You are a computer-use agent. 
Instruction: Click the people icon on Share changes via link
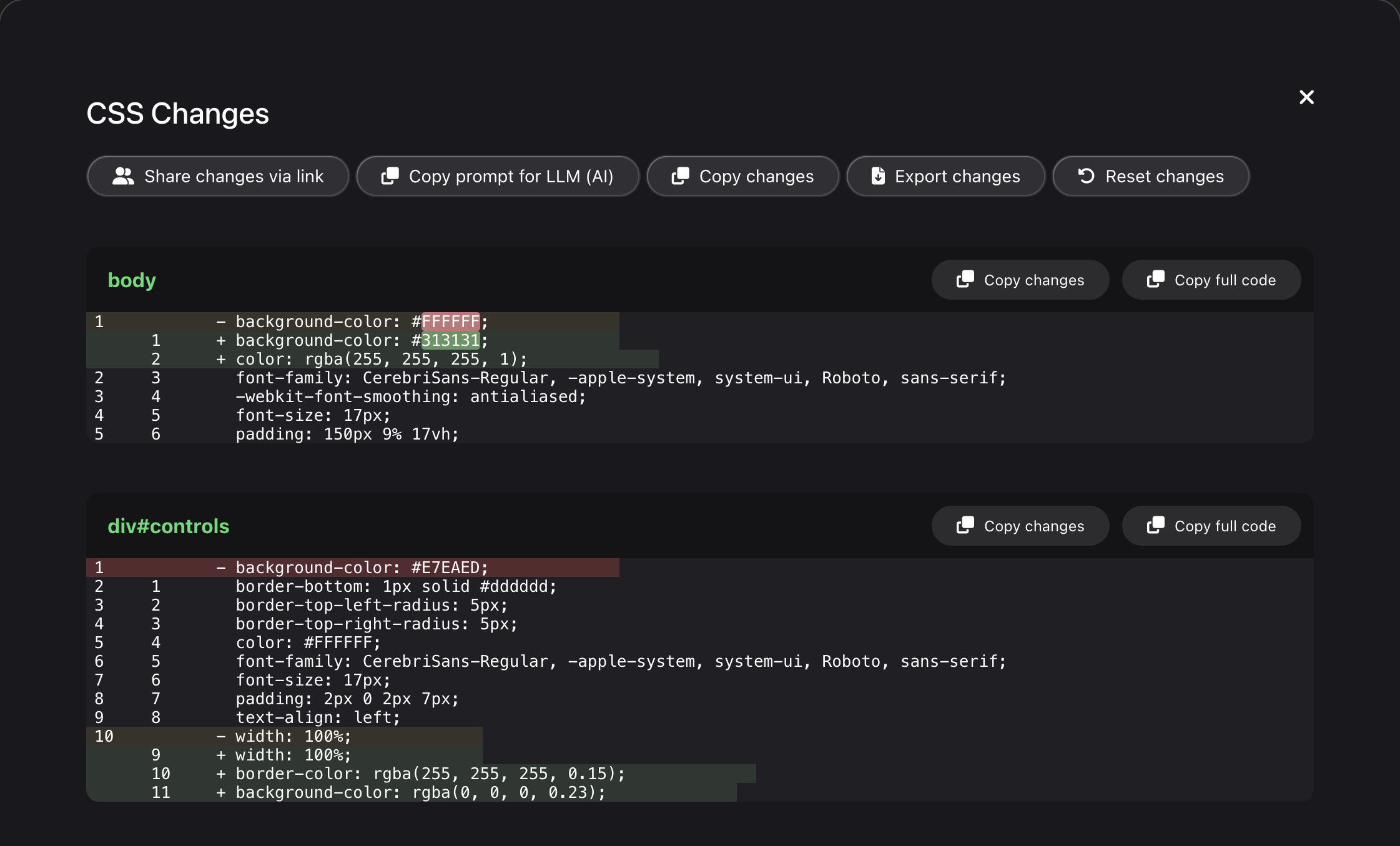(x=123, y=177)
